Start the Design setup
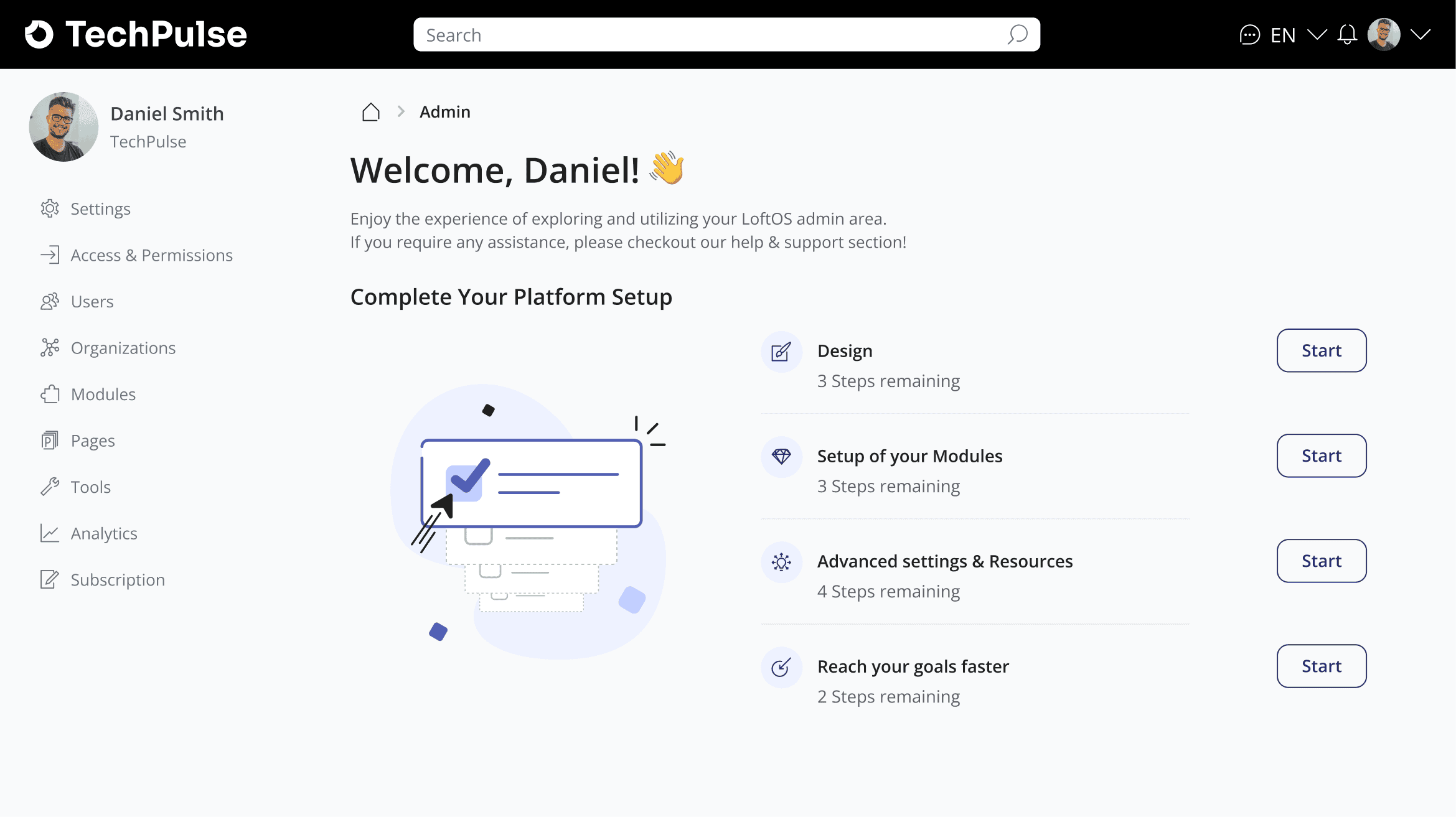1456x817 pixels. point(1321,350)
